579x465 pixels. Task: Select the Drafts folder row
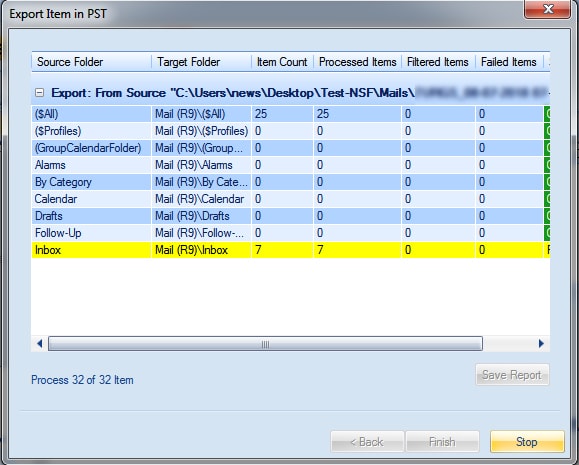tap(291, 216)
